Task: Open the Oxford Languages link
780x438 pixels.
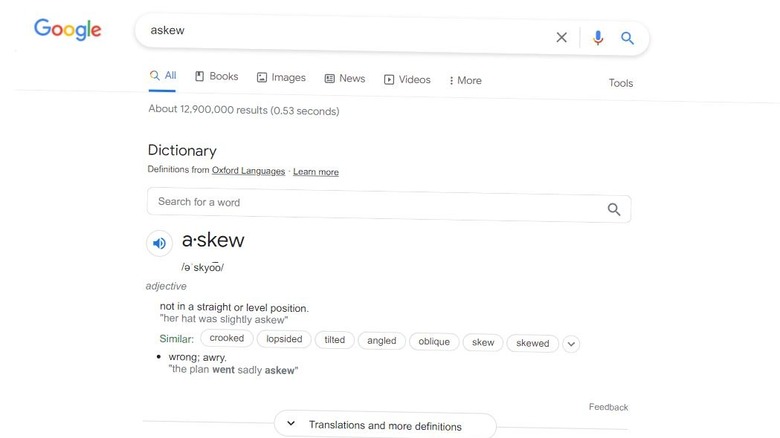Action: point(248,171)
